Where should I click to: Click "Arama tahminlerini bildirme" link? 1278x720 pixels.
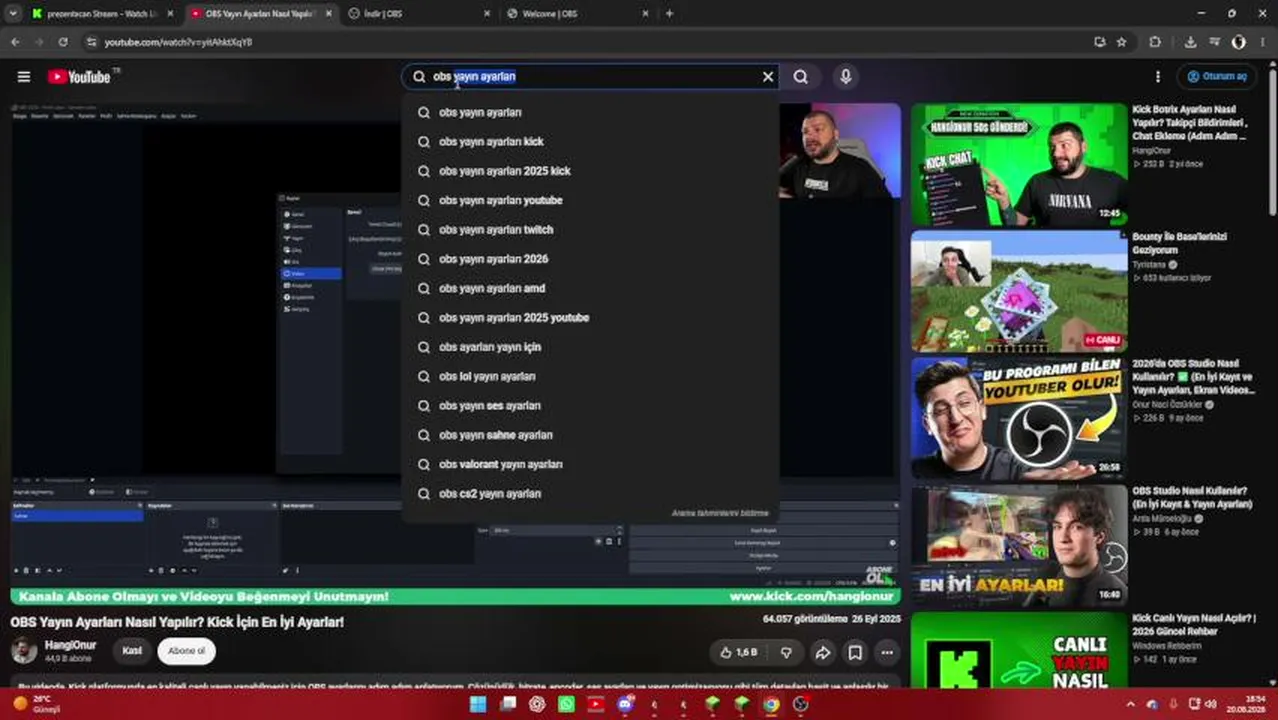720,513
